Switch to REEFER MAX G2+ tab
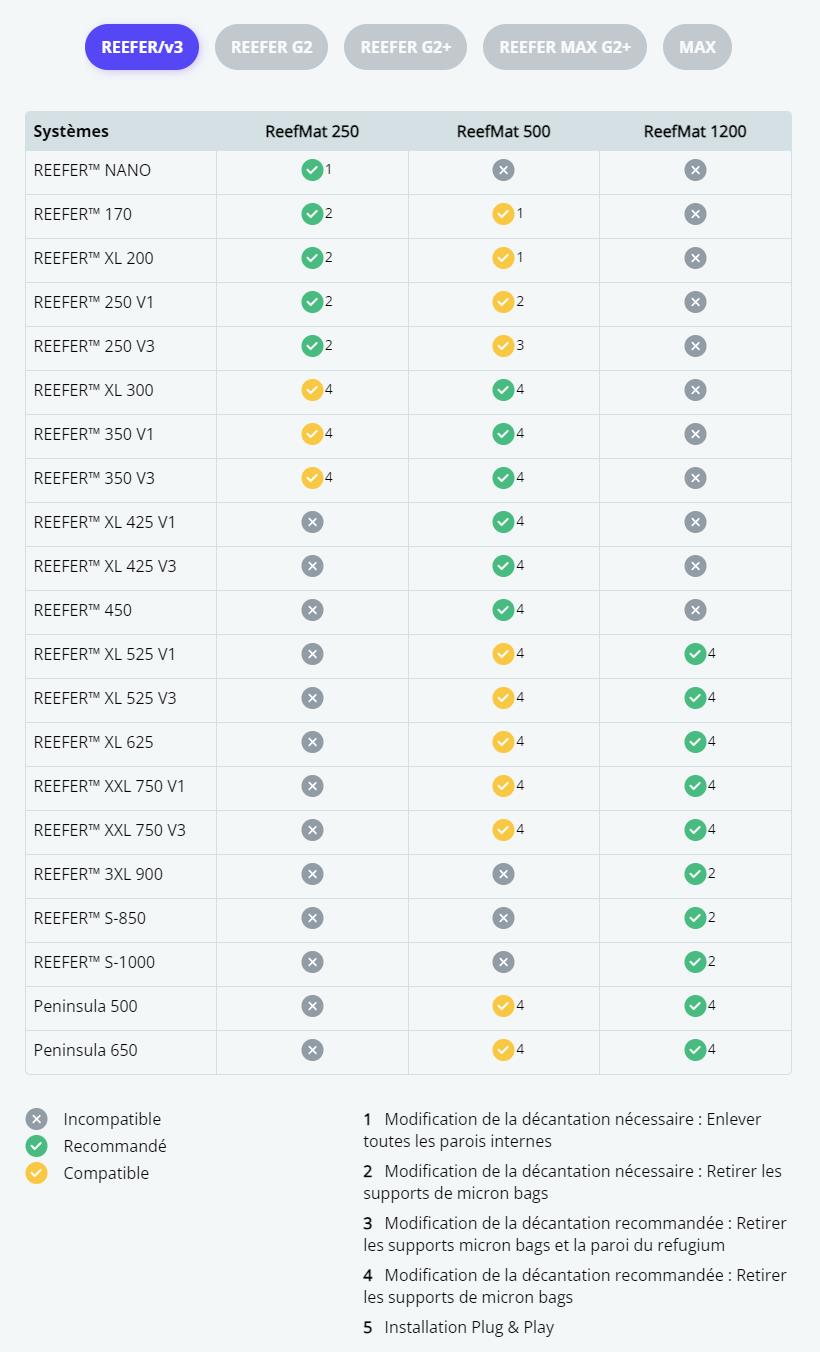Image resolution: width=820 pixels, height=1352 pixels. [x=564, y=47]
